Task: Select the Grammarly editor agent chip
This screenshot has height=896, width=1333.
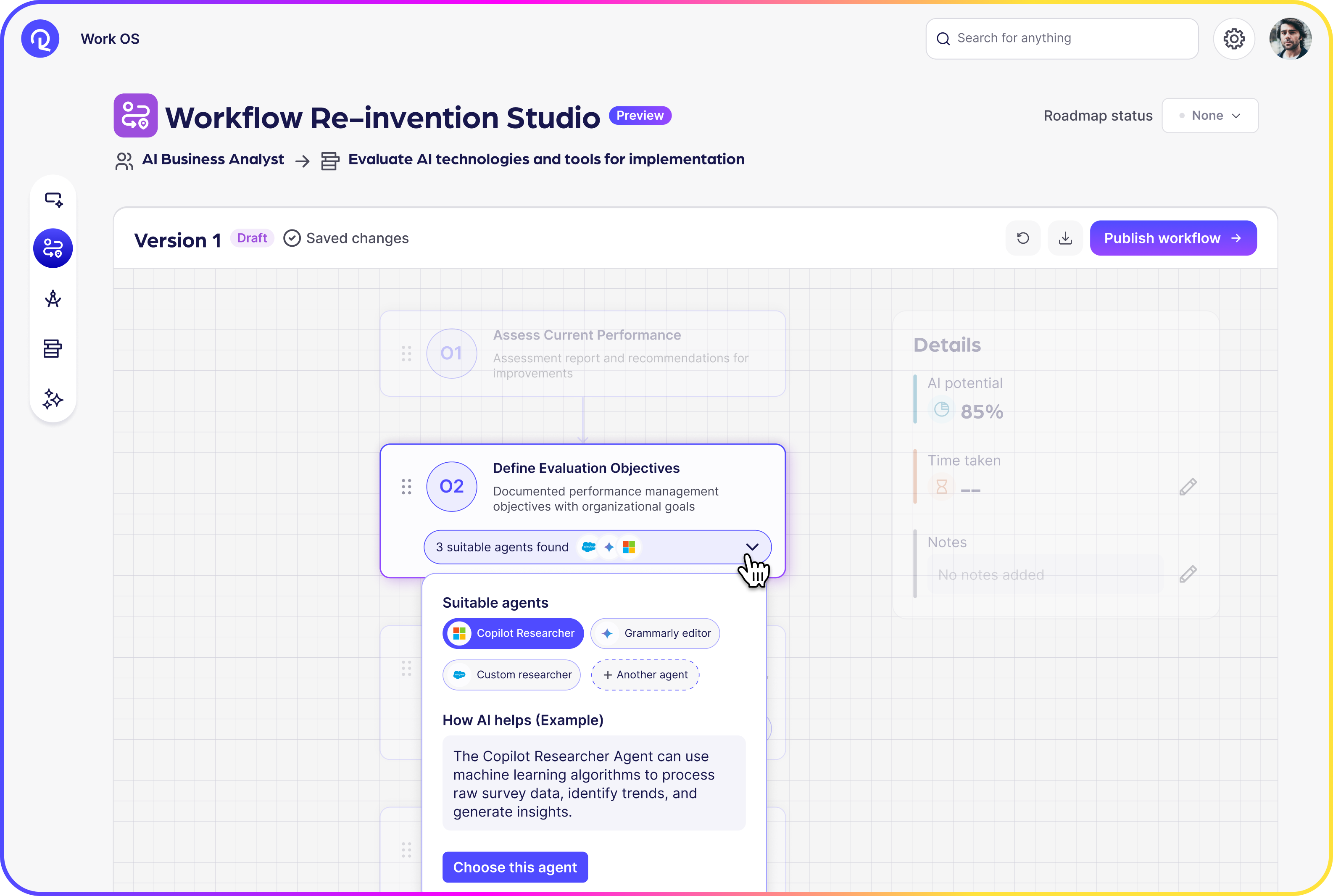Action: tap(655, 633)
